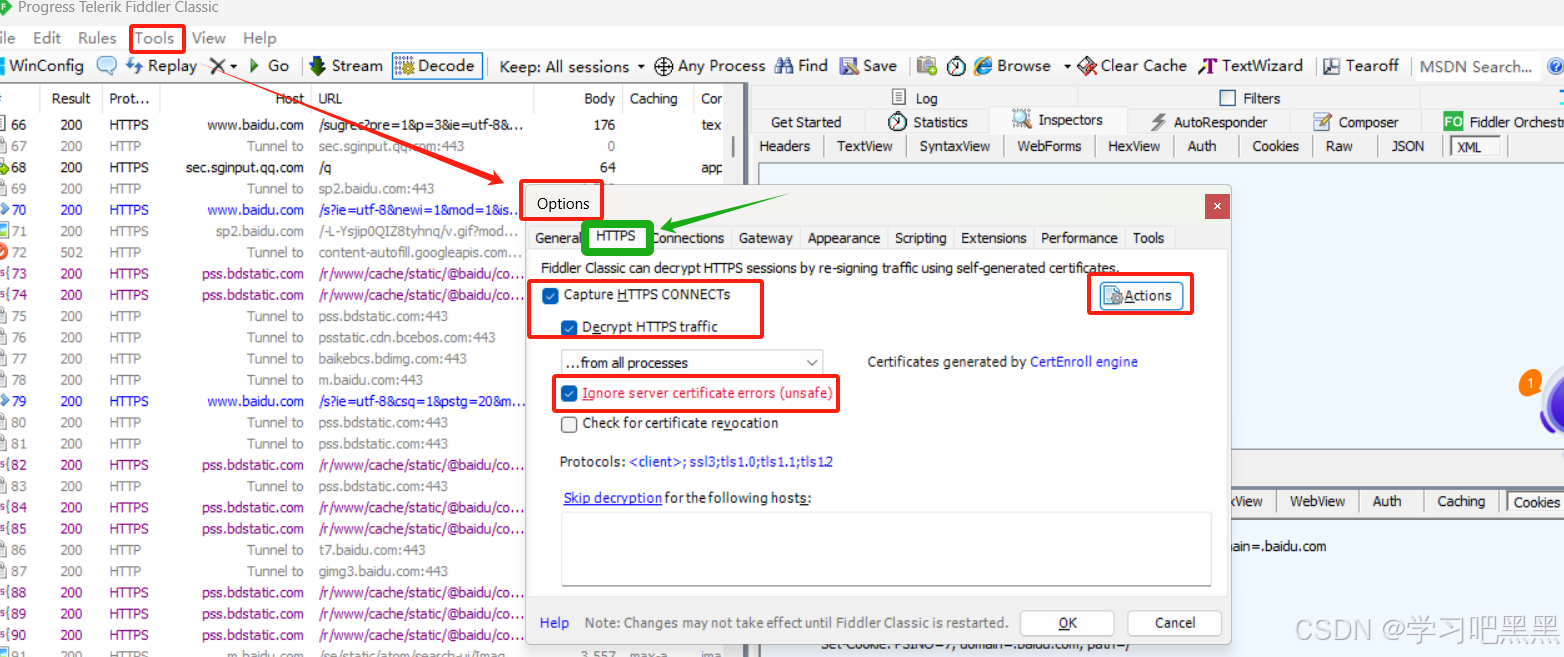Open the from all processes dropdown
This screenshot has height=657, width=1564.
692,362
